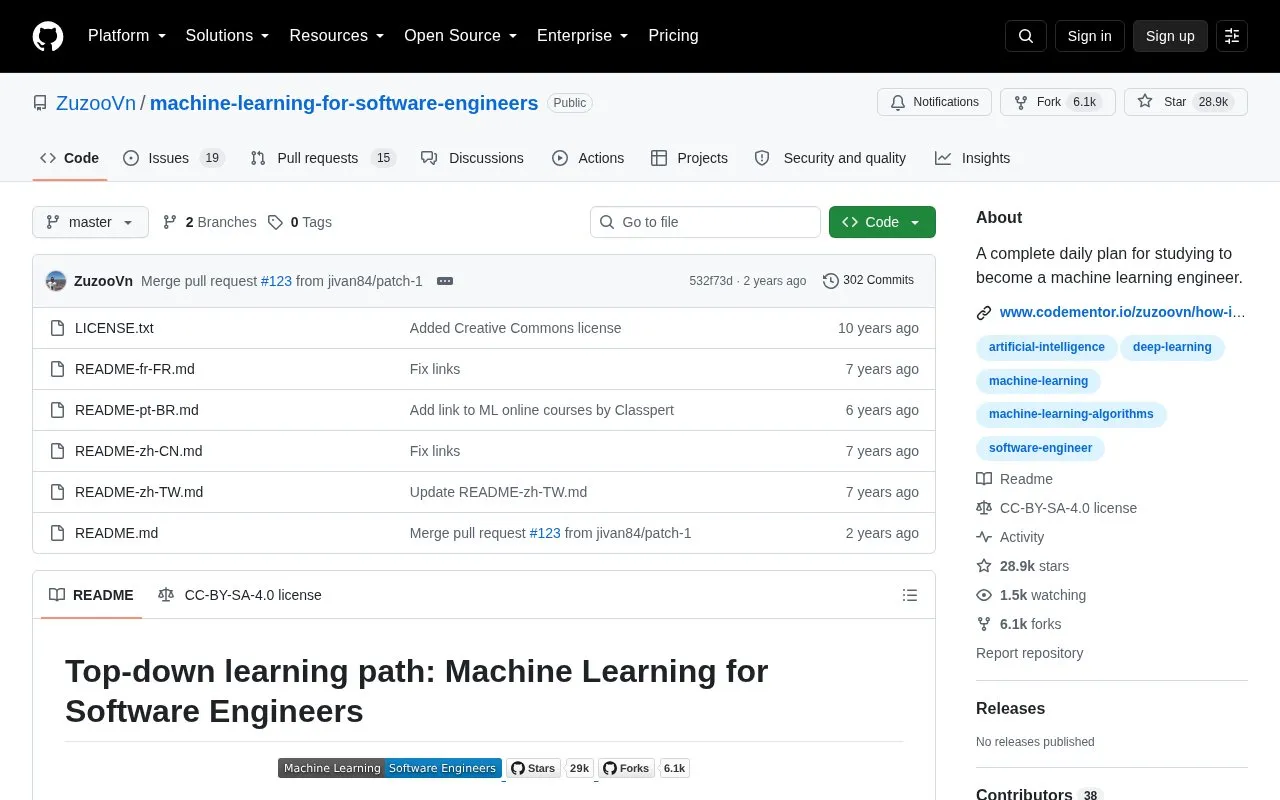Click the GitHub logo icon
The height and width of the screenshot is (800, 1280).
pos(48,36)
